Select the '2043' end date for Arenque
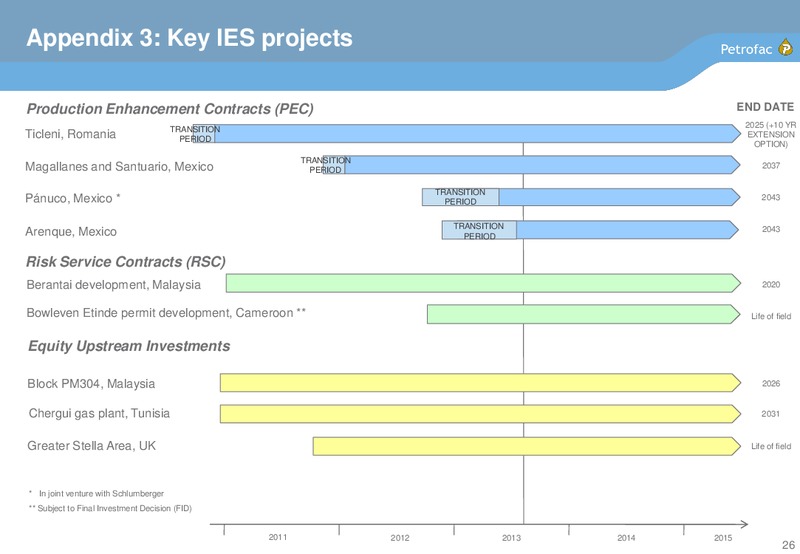The image size is (800, 554). click(771, 230)
